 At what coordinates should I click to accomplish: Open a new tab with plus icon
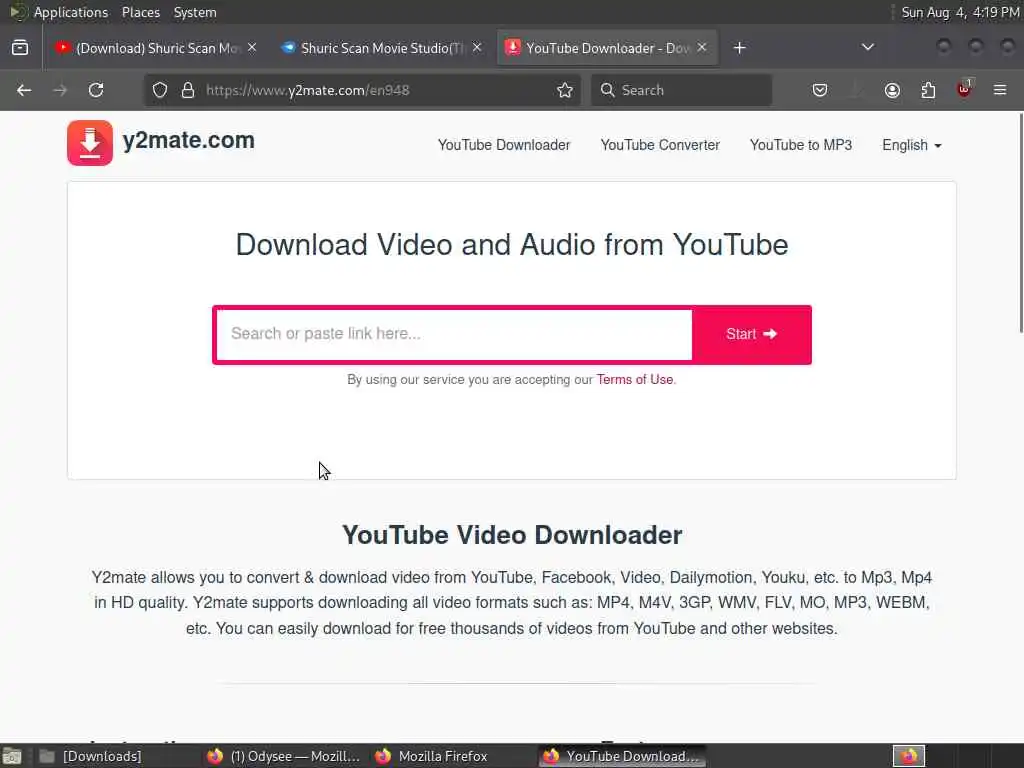[x=739, y=48]
